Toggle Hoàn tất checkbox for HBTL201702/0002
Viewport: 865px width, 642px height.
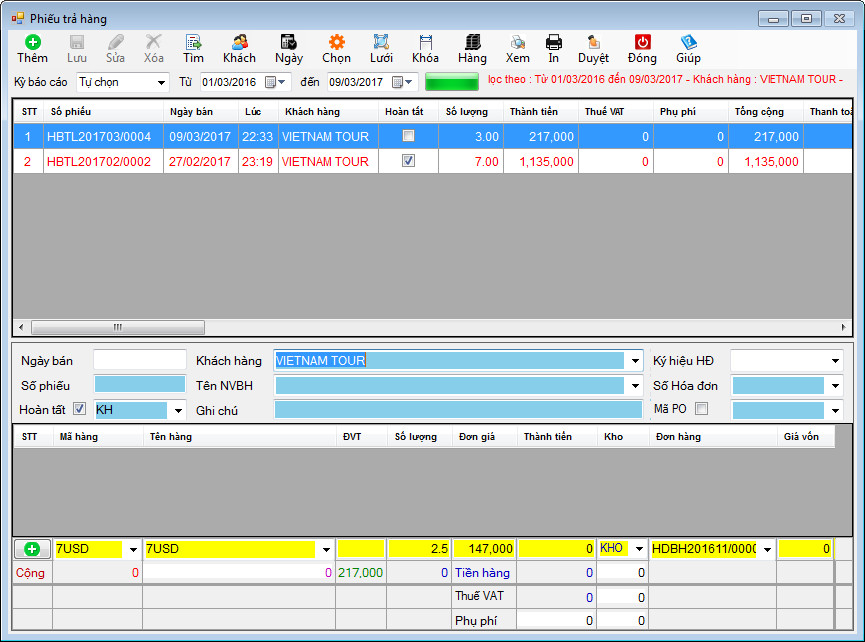pos(408,161)
